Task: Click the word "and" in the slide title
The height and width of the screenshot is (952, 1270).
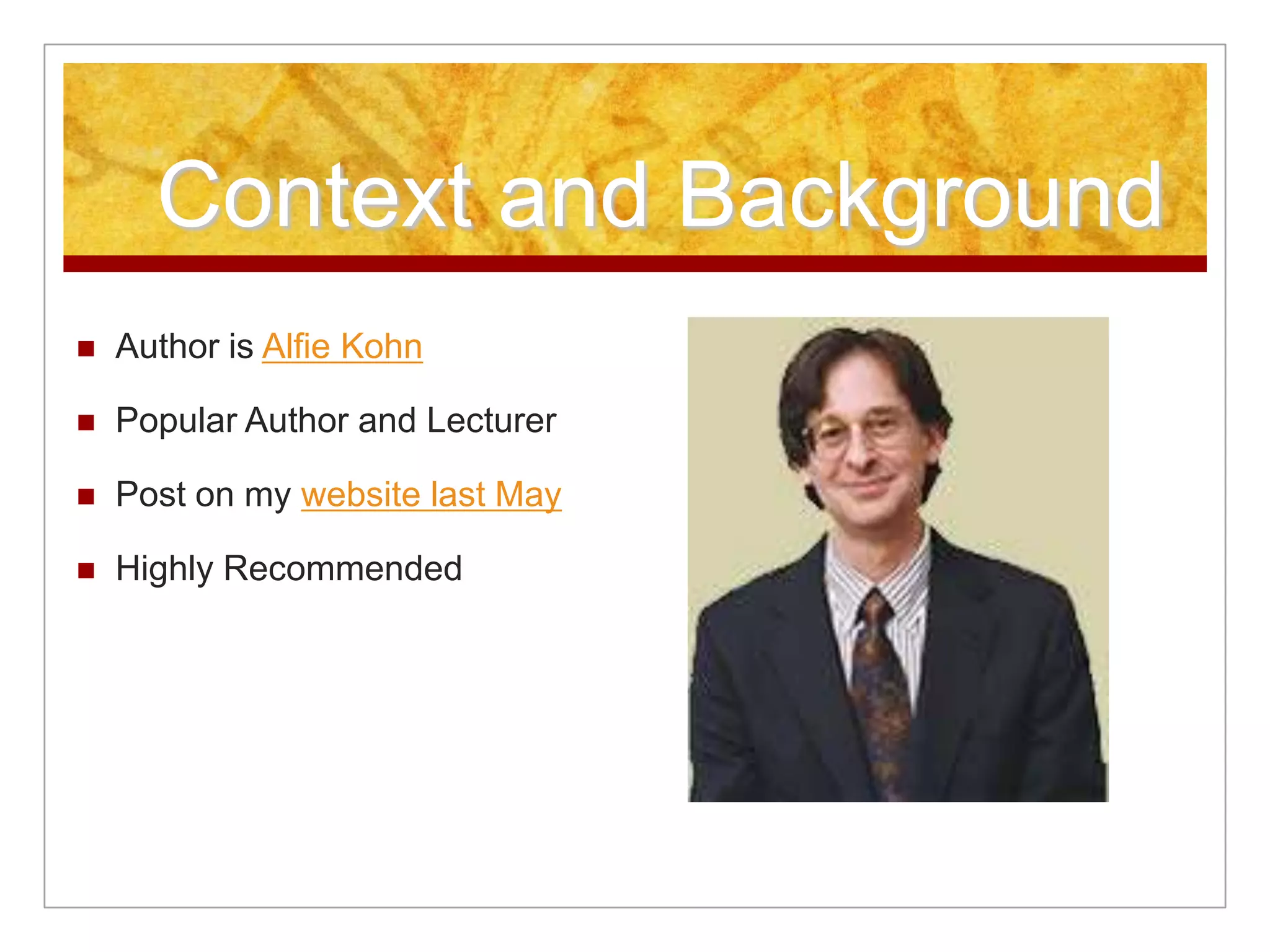Action: 573,196
